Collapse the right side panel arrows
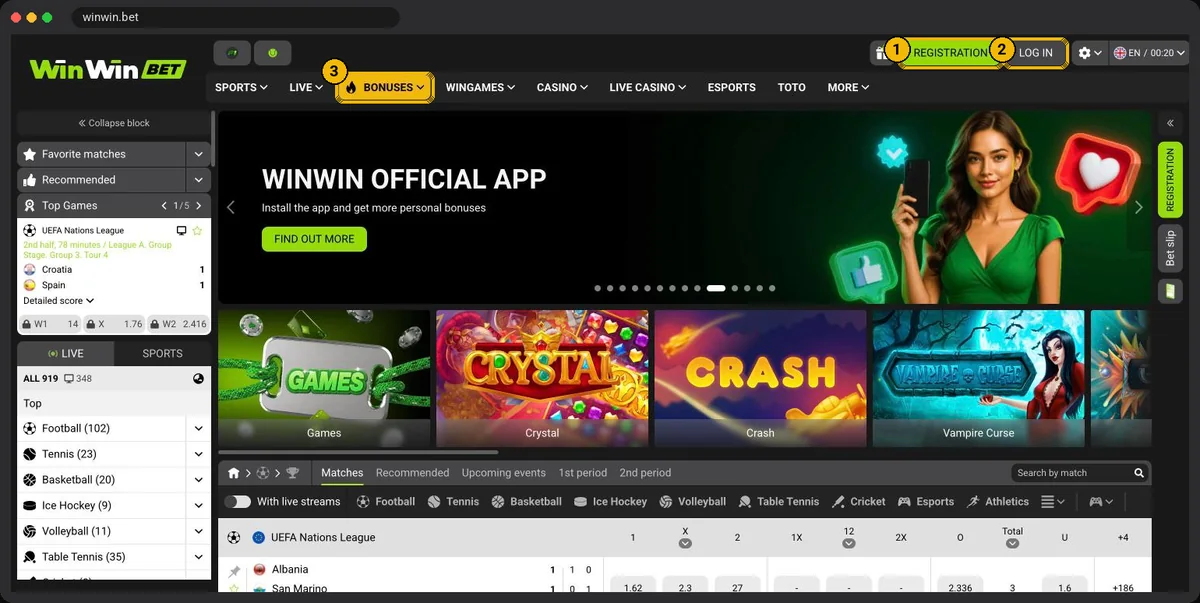The height and width of the screenshot is (603, 1200). 1170,123
